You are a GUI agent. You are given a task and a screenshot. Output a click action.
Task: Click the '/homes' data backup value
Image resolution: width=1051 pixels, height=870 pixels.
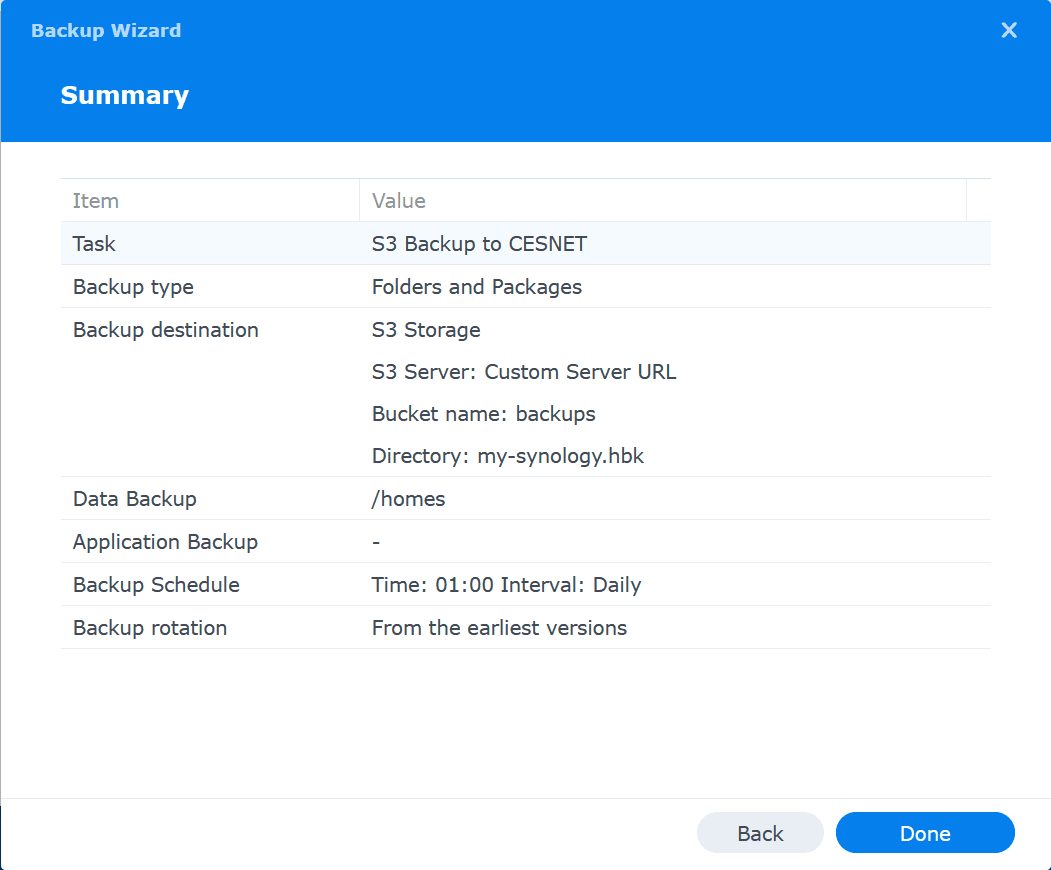pos(408,499)
